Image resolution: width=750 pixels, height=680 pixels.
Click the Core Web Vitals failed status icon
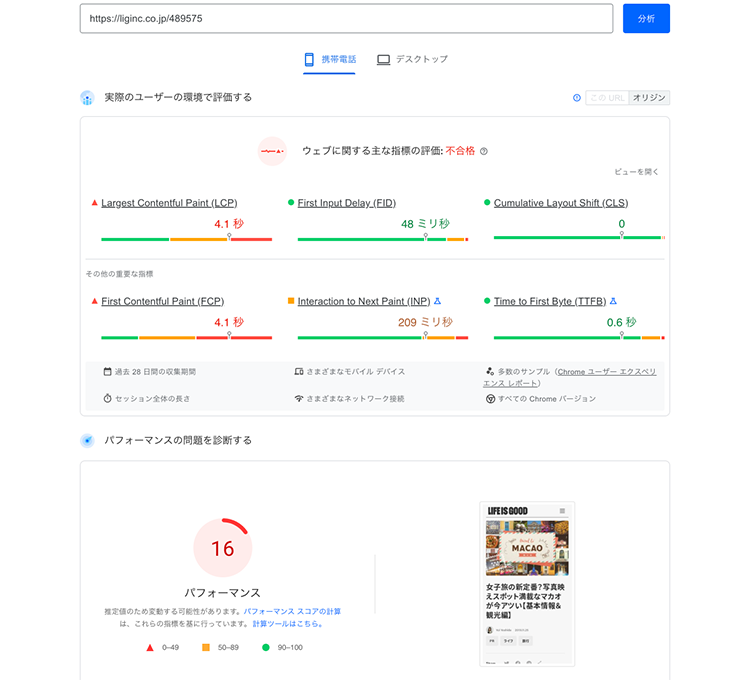coord(272,151)
